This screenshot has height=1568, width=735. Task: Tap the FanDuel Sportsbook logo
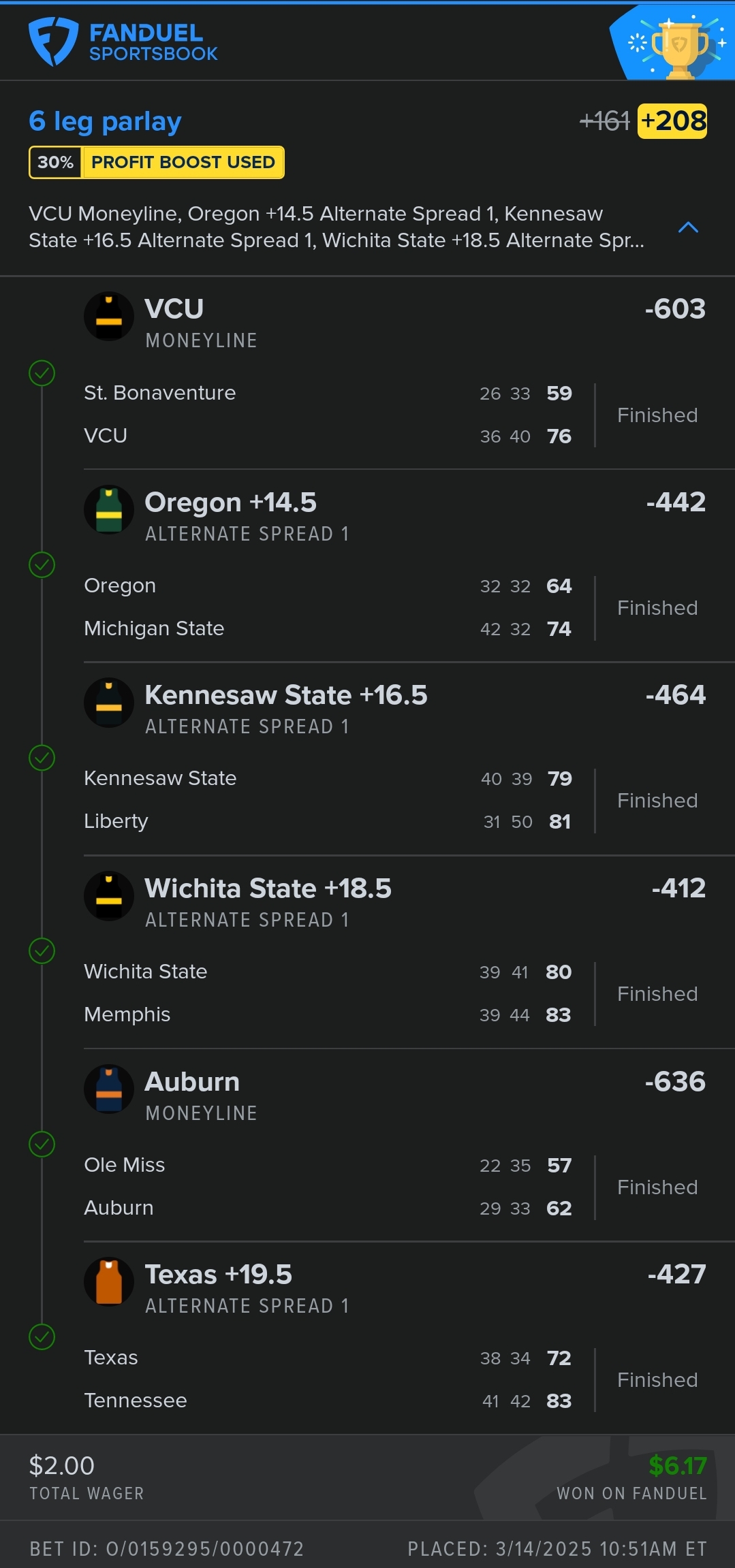[x=123, y=42]
